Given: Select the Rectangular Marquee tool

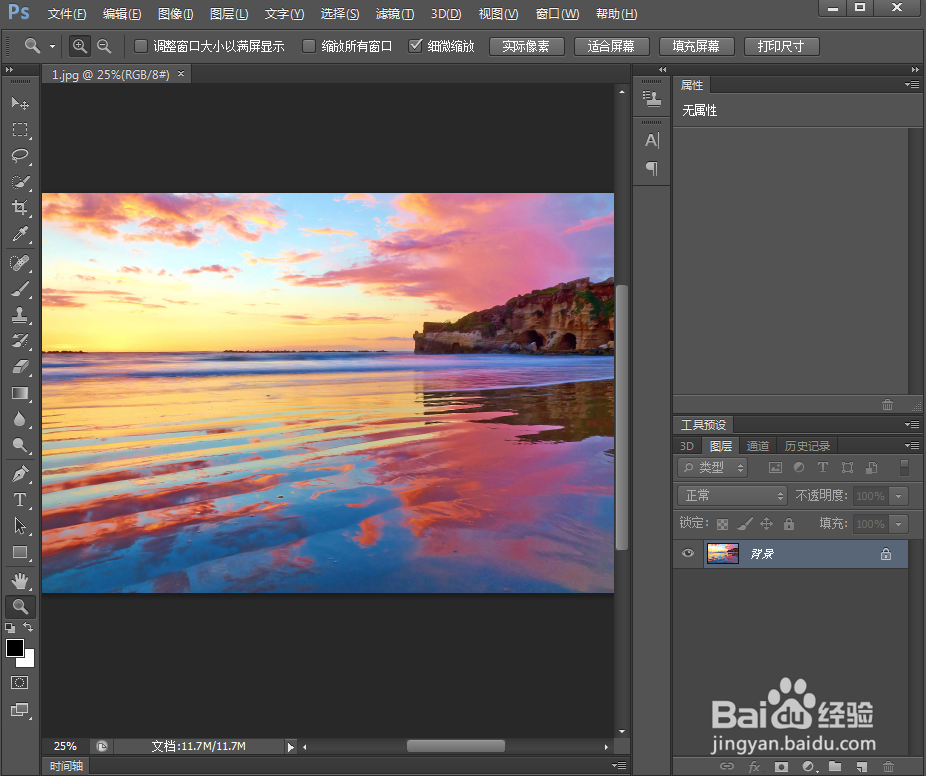Looking at the screenshot, I should point(20,129).
